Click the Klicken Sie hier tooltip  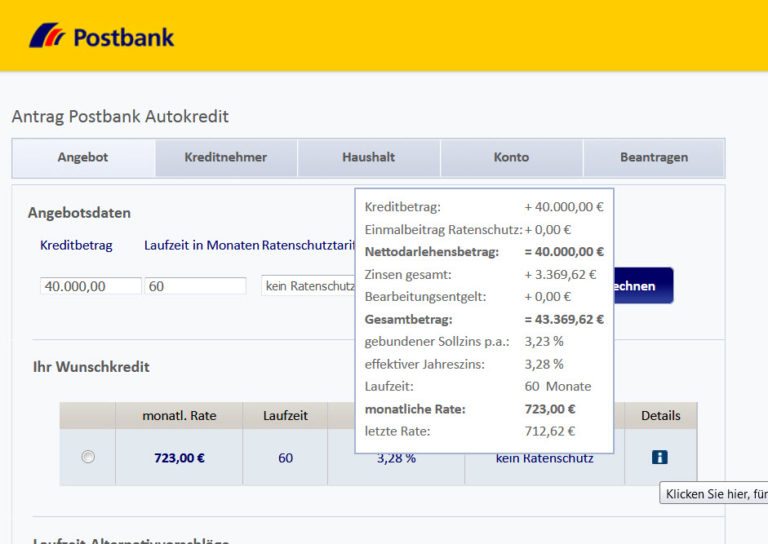click(714, 494)
